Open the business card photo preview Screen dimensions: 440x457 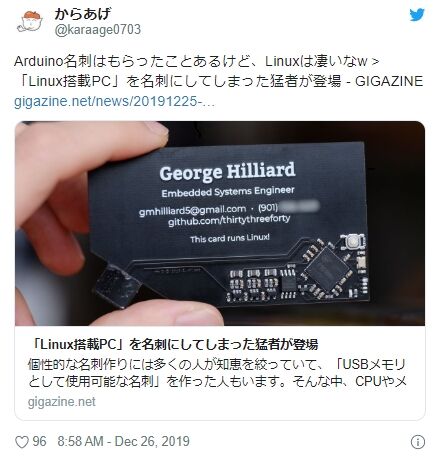[220, 223]
